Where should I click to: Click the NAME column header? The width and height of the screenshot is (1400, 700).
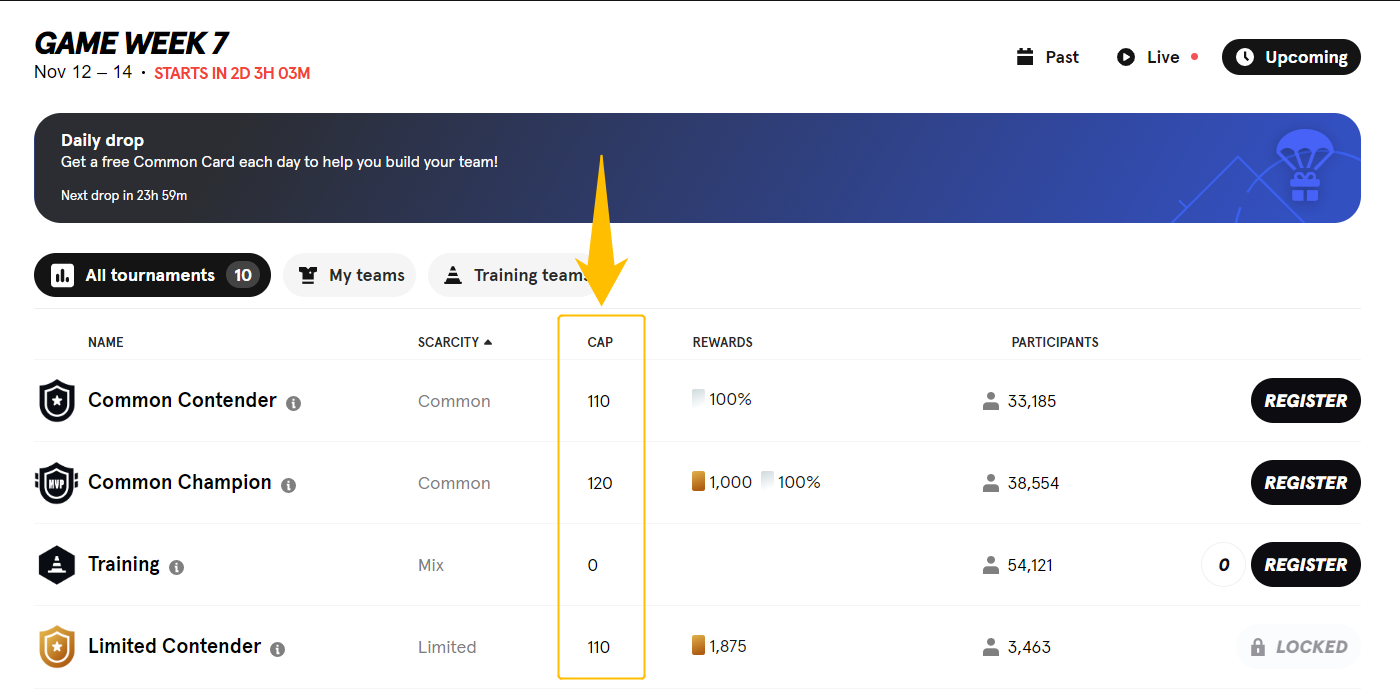pyautogui.click(x=106, y=342)
